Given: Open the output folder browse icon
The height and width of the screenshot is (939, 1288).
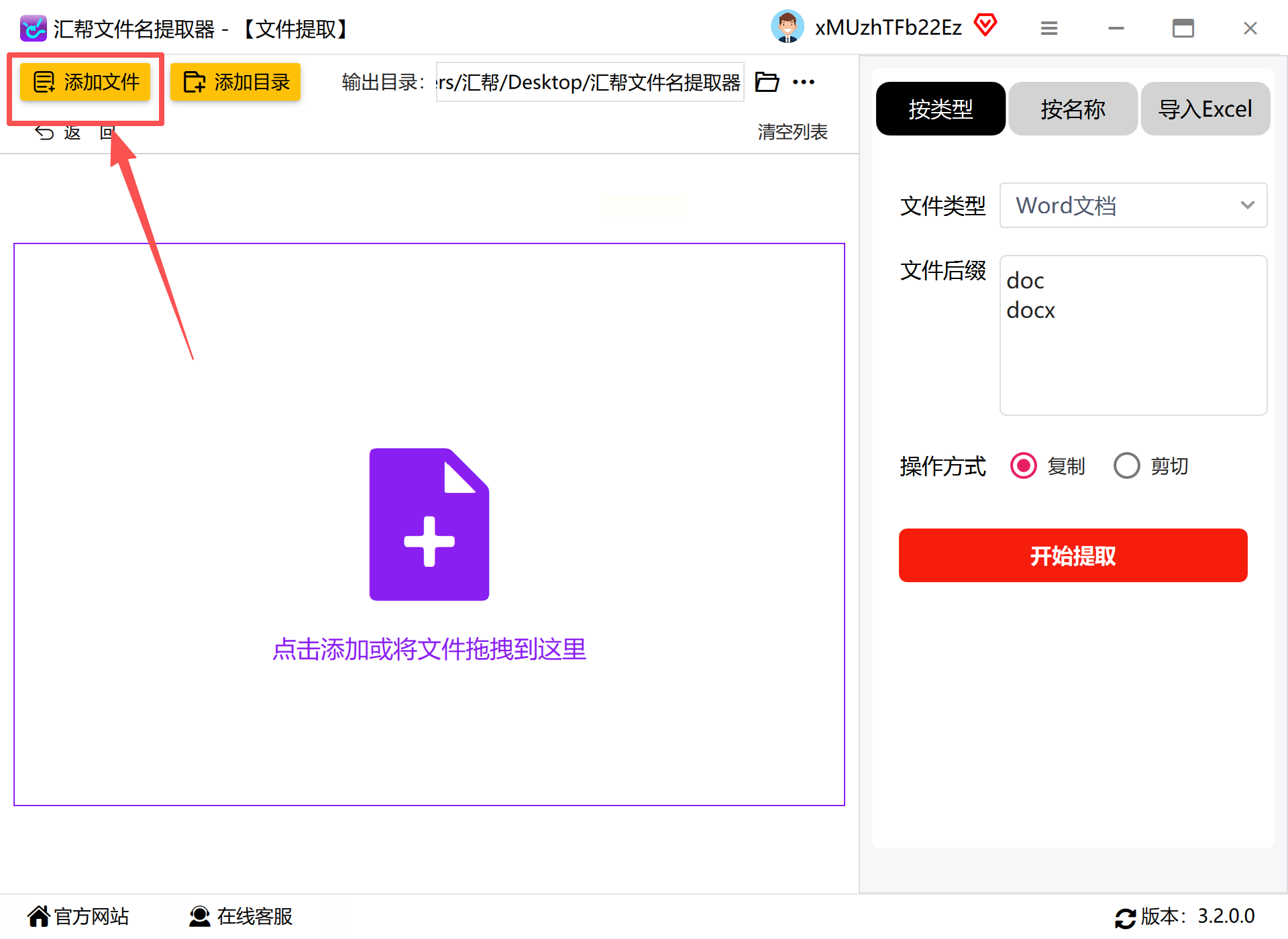Looking at the screenshot, I should pyautogui.click(x=767, y=82).
